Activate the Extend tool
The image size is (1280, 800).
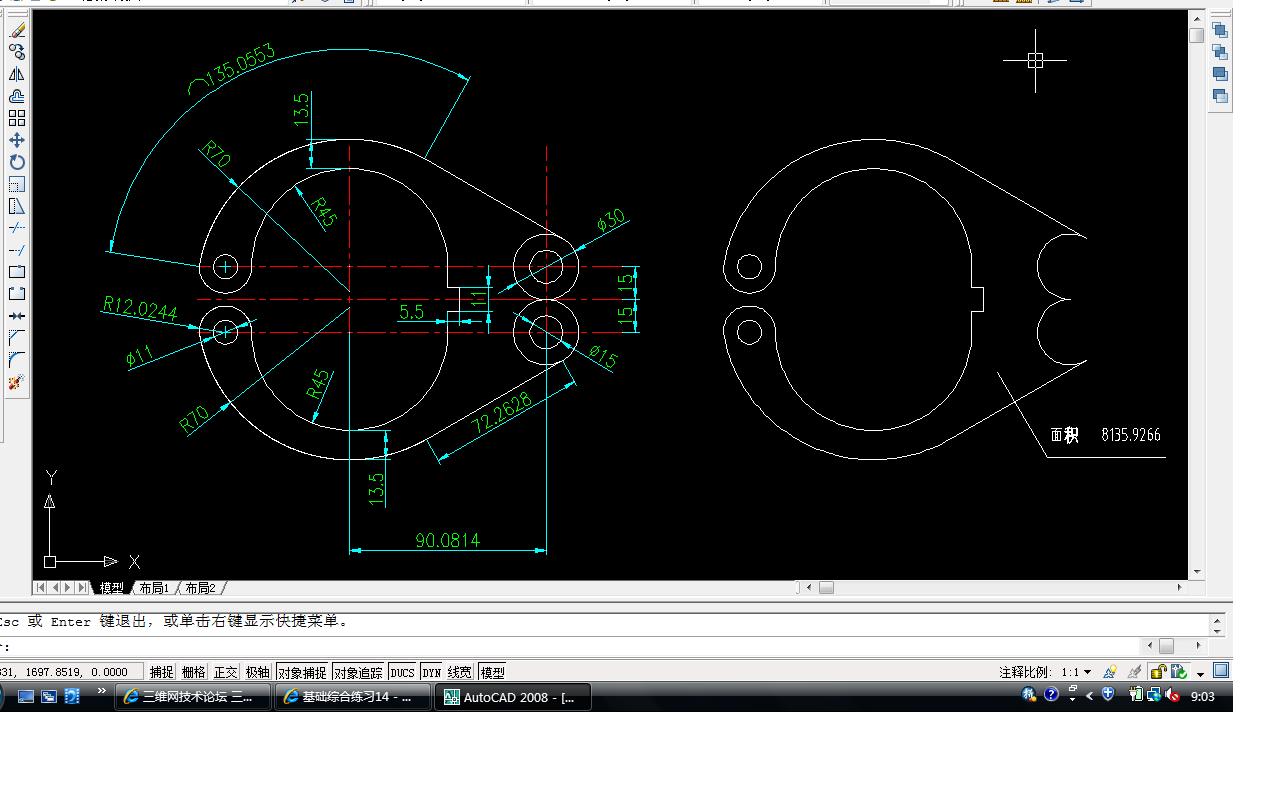point(17,251)
